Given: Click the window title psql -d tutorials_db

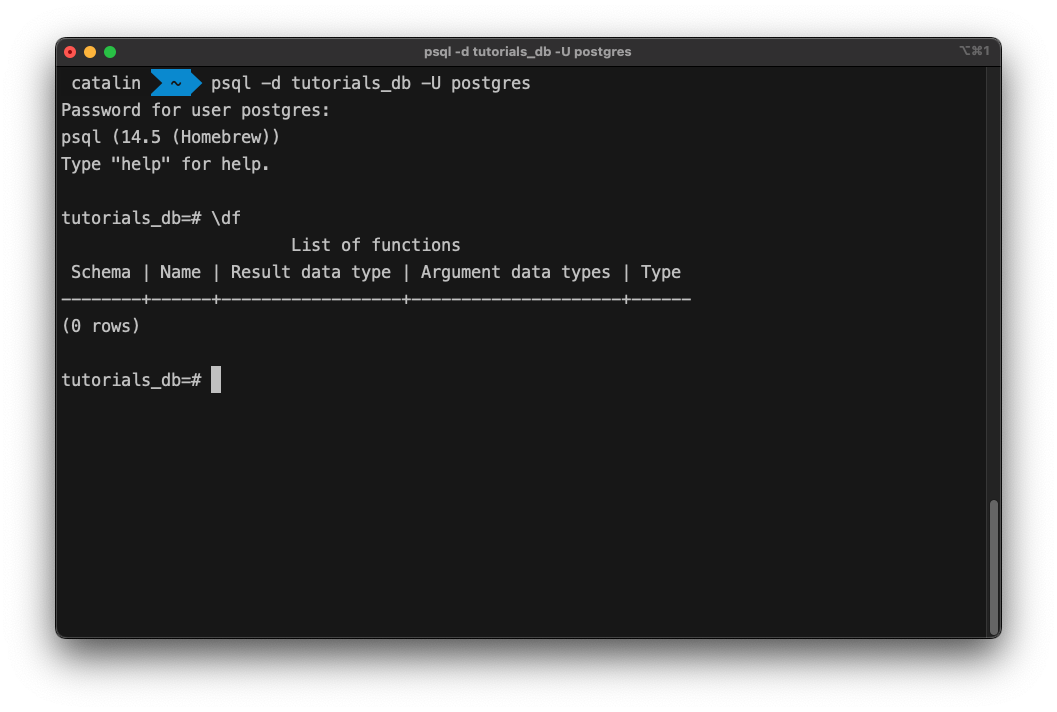Looking at the screenshot, I should pos(527,51).
